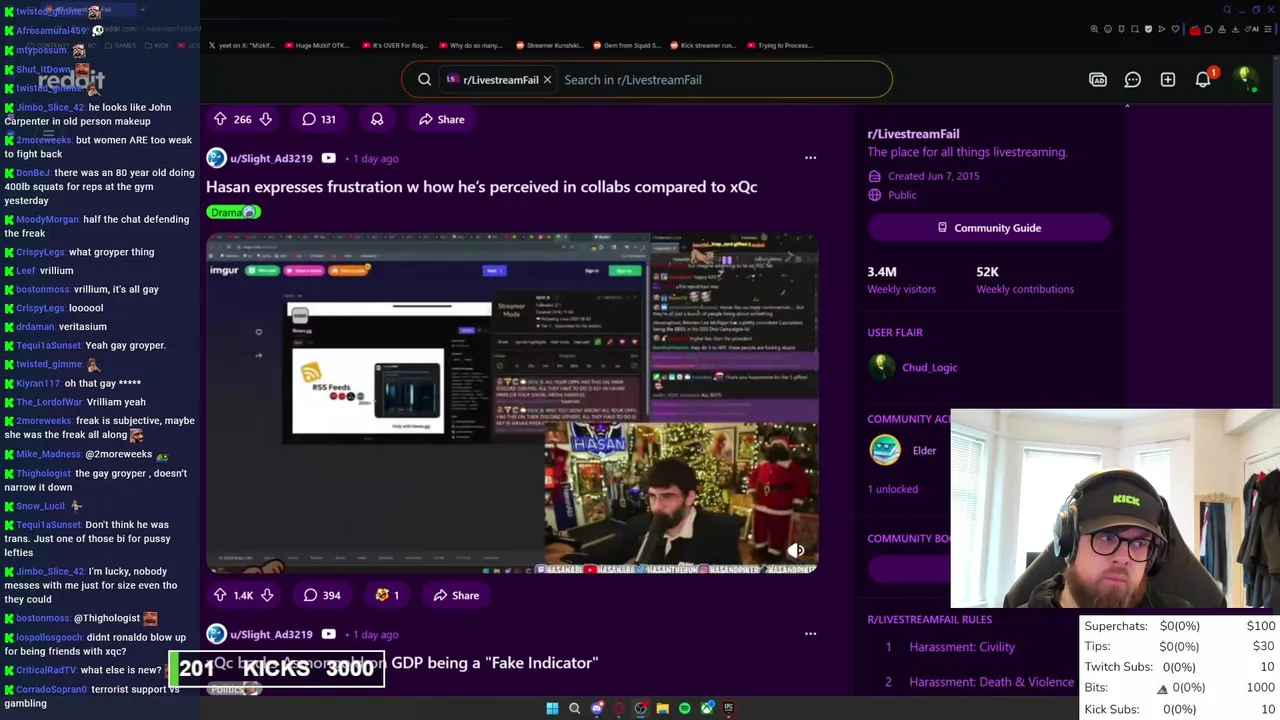View the Elder community achievement badge
Image resolution: width=1280 pixels, height=720 pixels.
885,450
